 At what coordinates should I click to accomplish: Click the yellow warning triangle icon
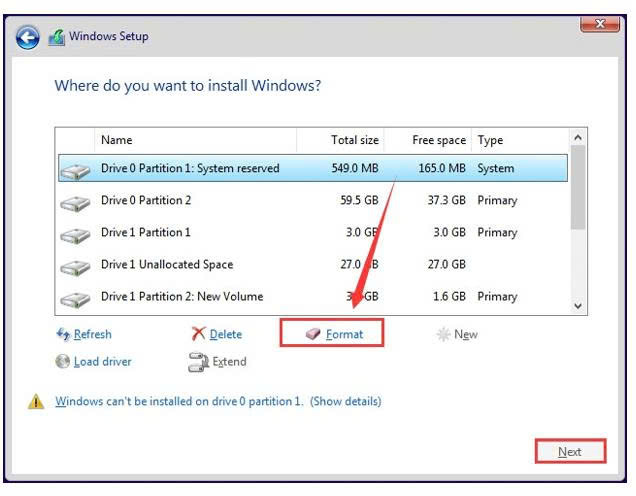tap(36, 402)
